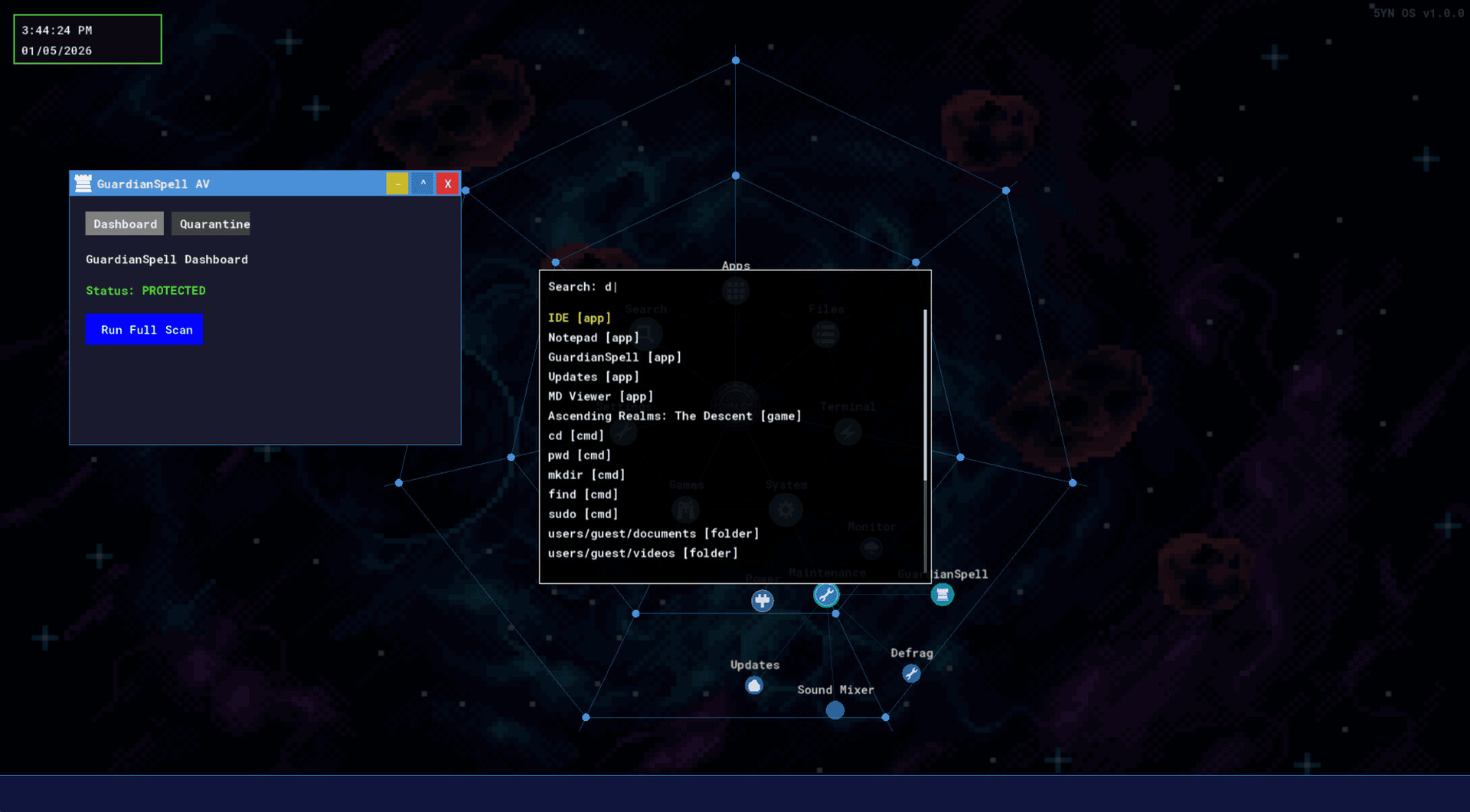Open users/guest/videos [folder] result
This screenshot has width=1470, height=812.
tap(643, 553)
